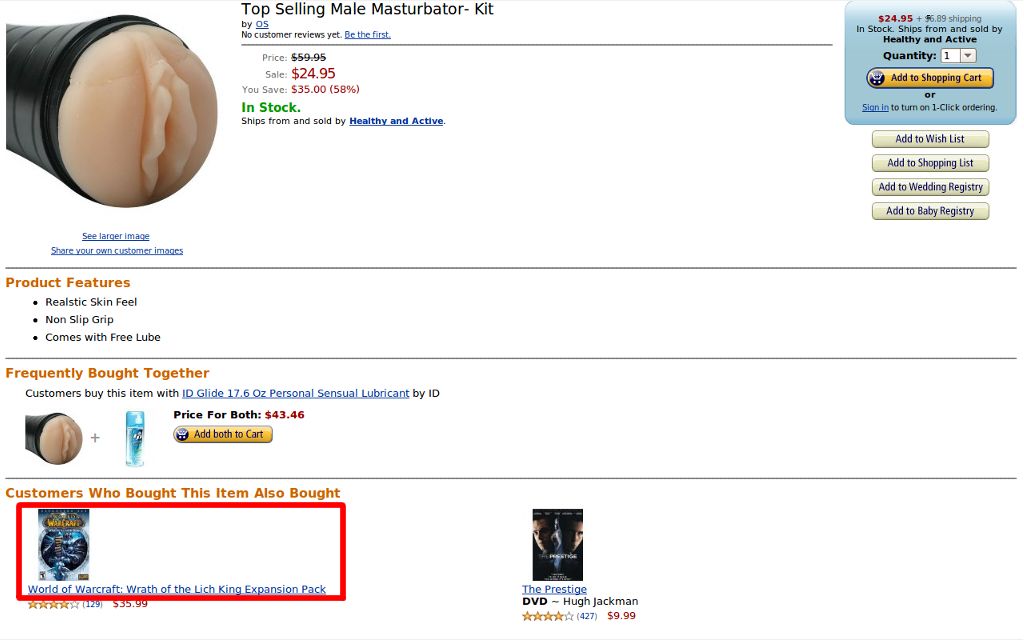This screenshot has height=640, width=1024.
Task: Open The Prestige title link
Action: coord(554,589)
